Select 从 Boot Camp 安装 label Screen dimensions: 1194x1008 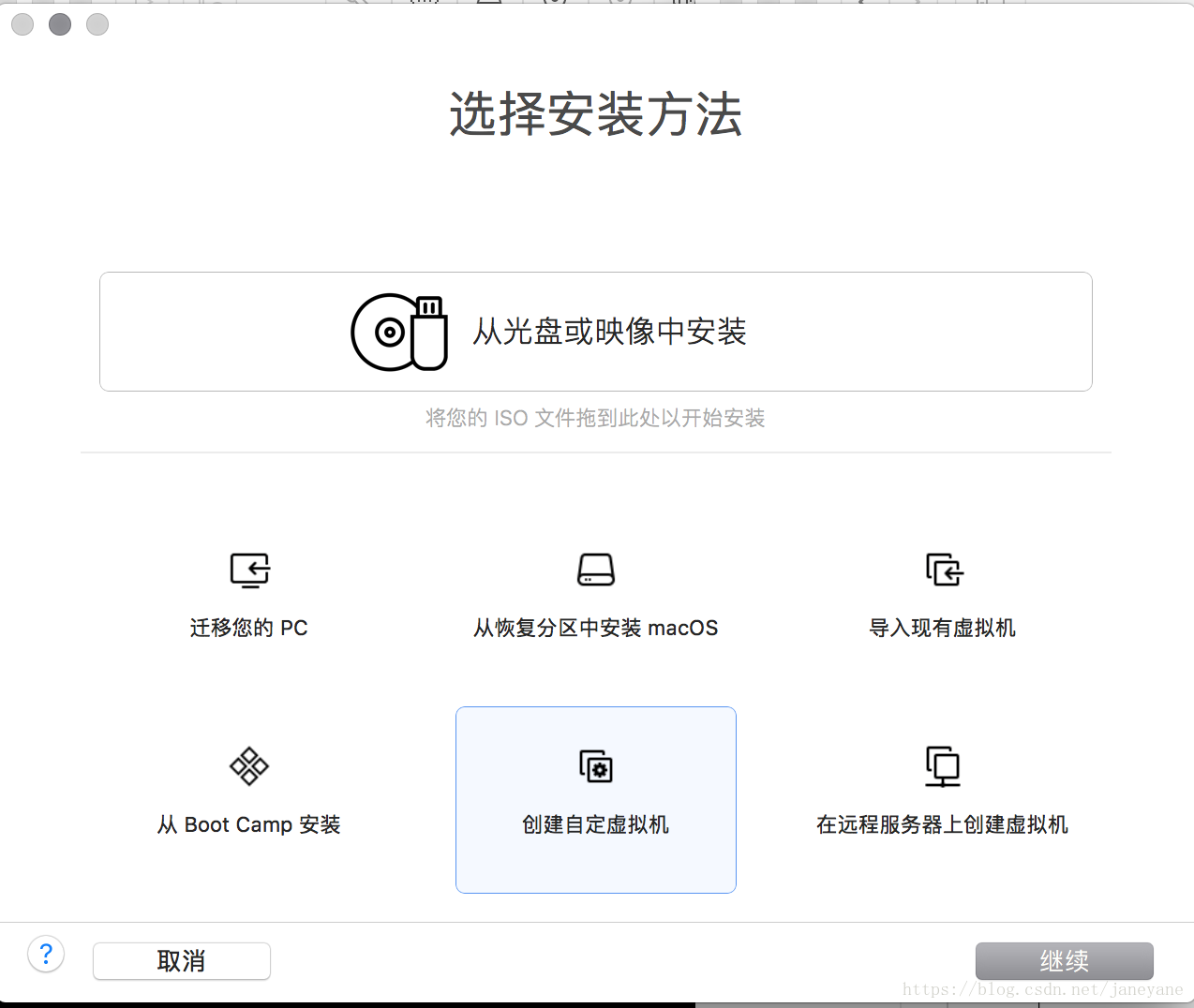pos(249,824)
